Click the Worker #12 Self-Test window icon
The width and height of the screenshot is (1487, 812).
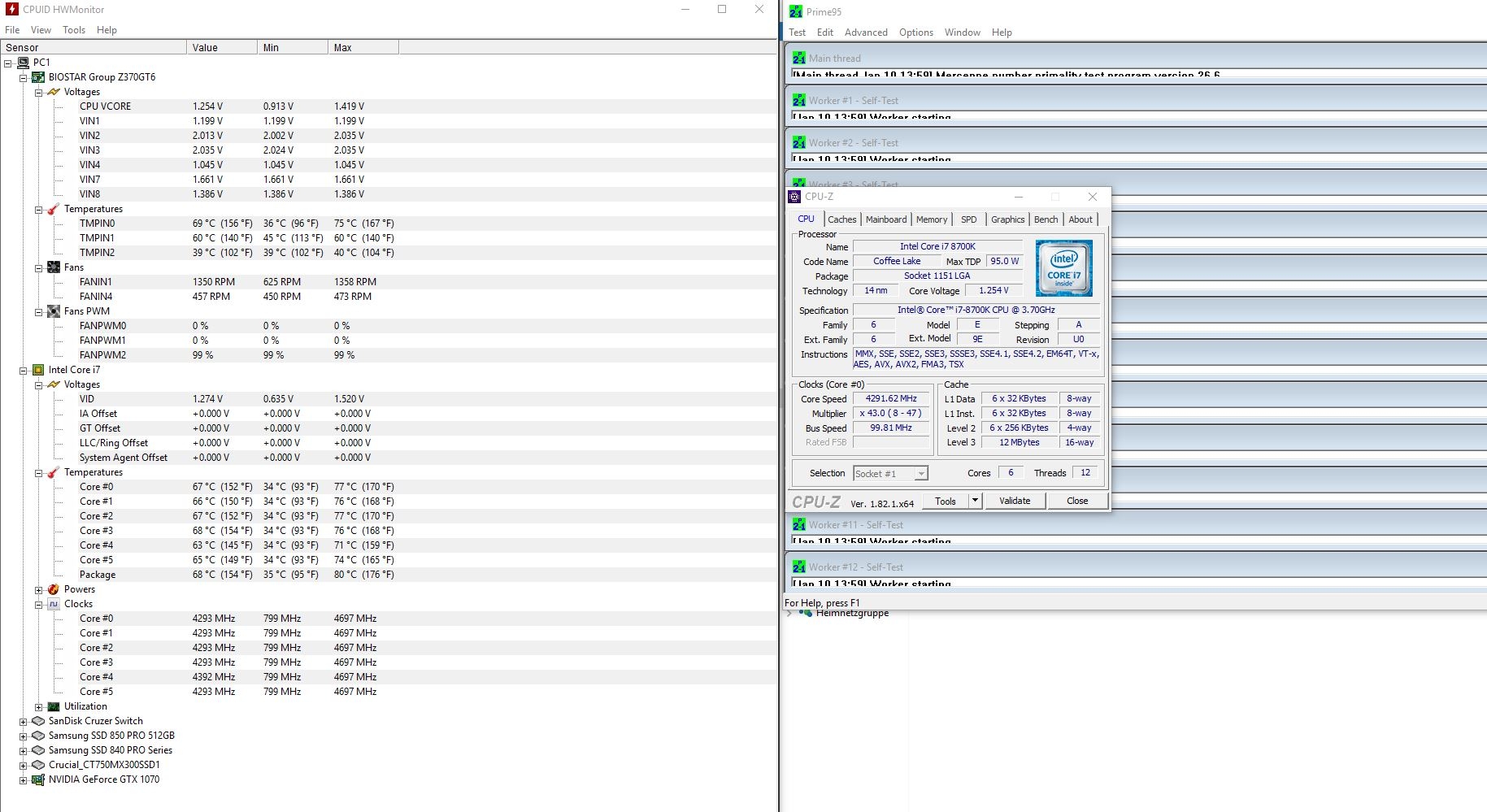tap(799, 567)
